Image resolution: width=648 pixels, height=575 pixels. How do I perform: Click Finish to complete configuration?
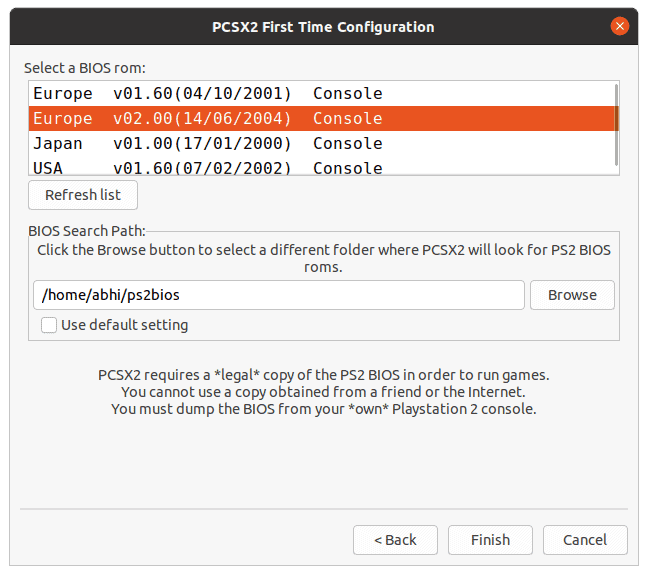[x=490, y=540]
